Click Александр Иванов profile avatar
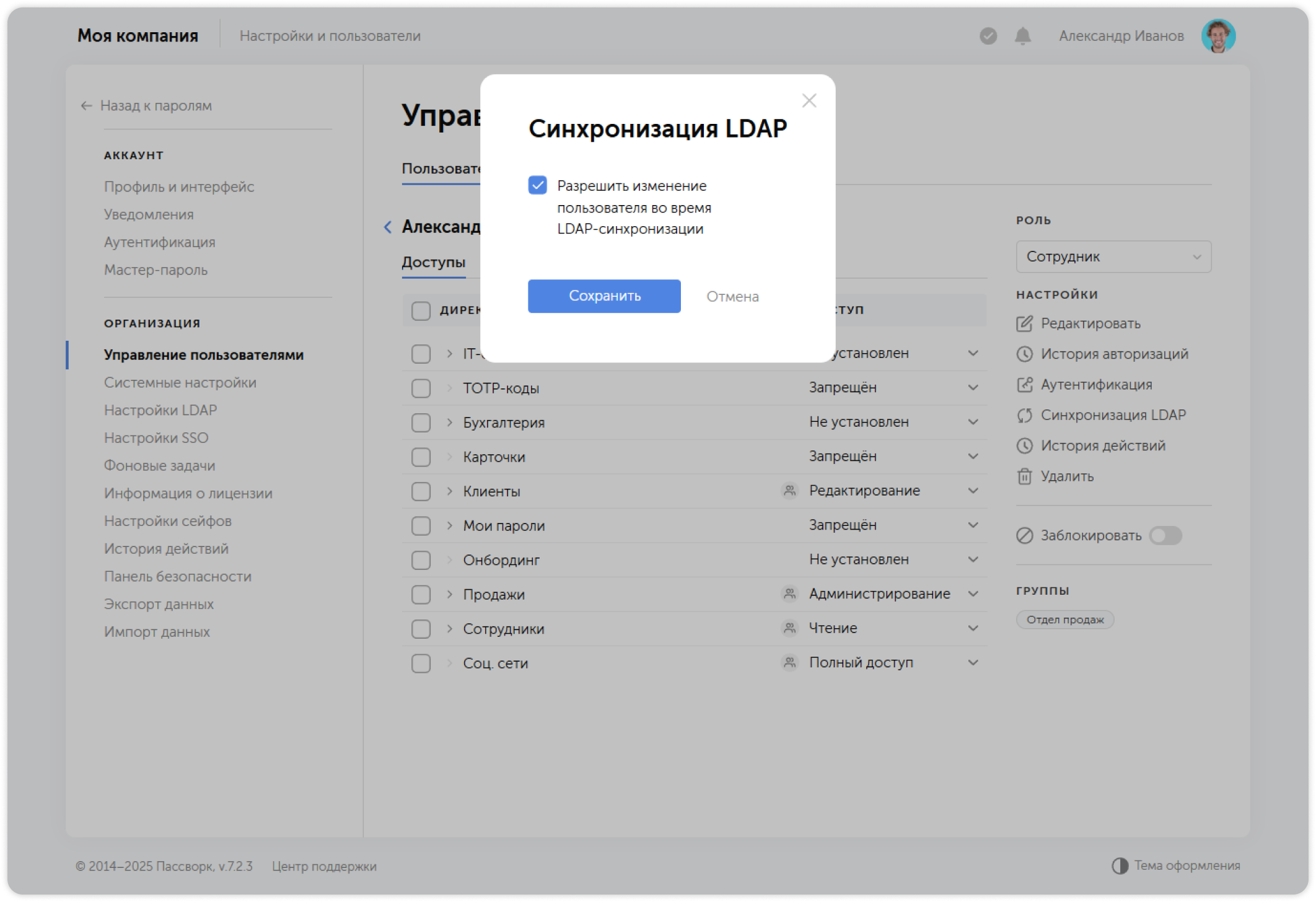 click(1217, 37)
